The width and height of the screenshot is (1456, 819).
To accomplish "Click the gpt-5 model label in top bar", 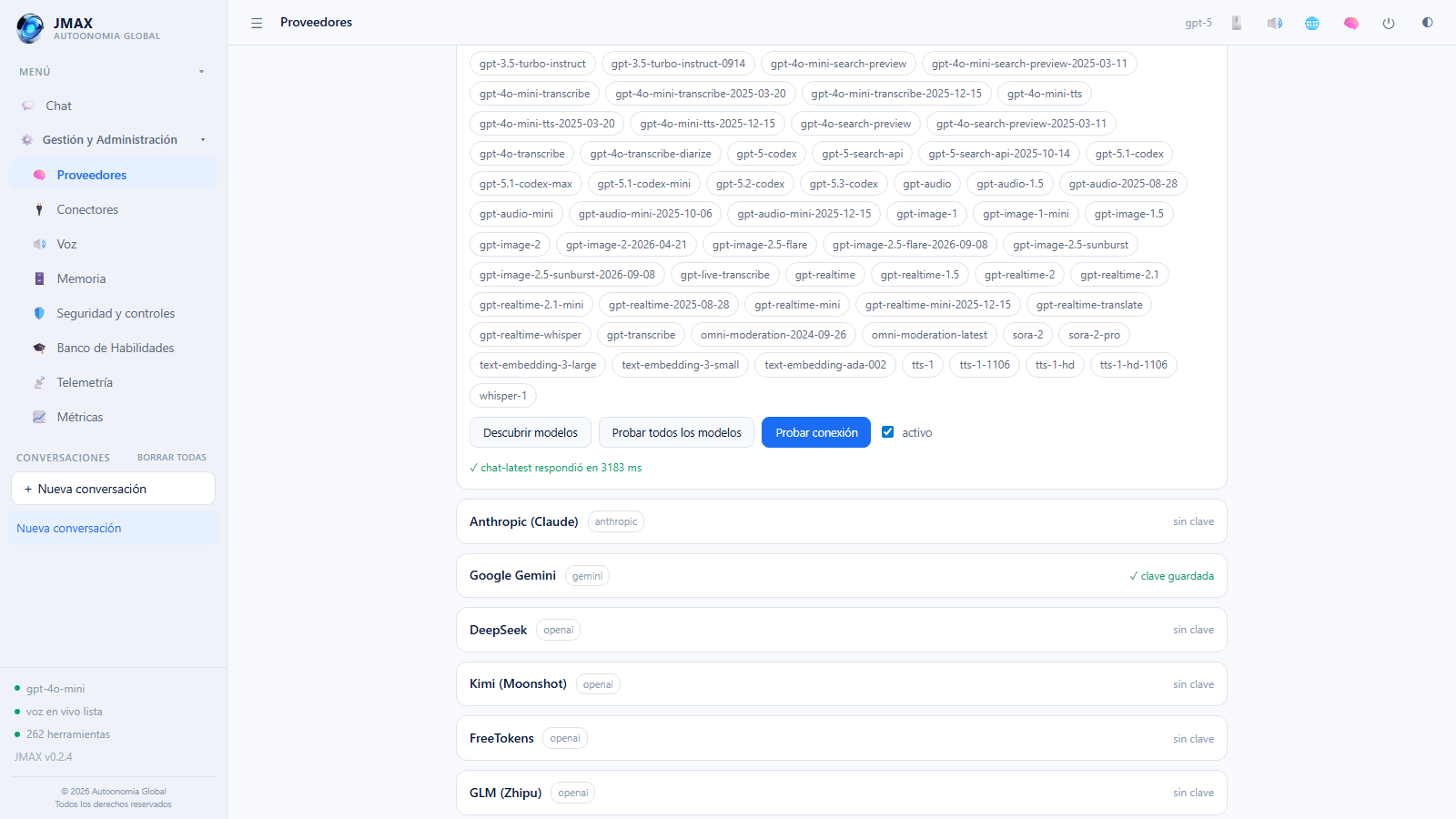I will [1198, 23].
